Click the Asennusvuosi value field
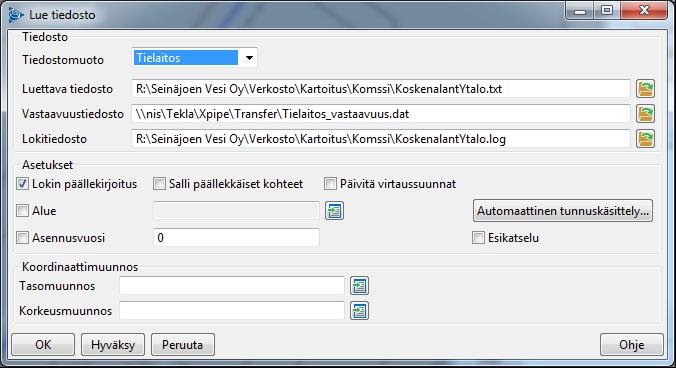Viewport: 676px width, 368px height. pos(236,237)
